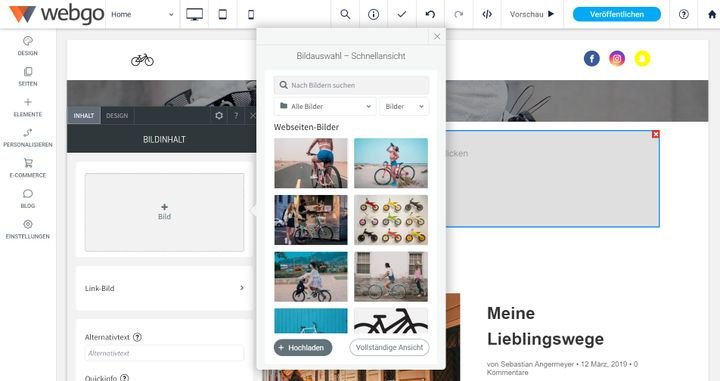The image size is (720, 381).
Task: Click the Vorschau preview button
Action: 532,14
